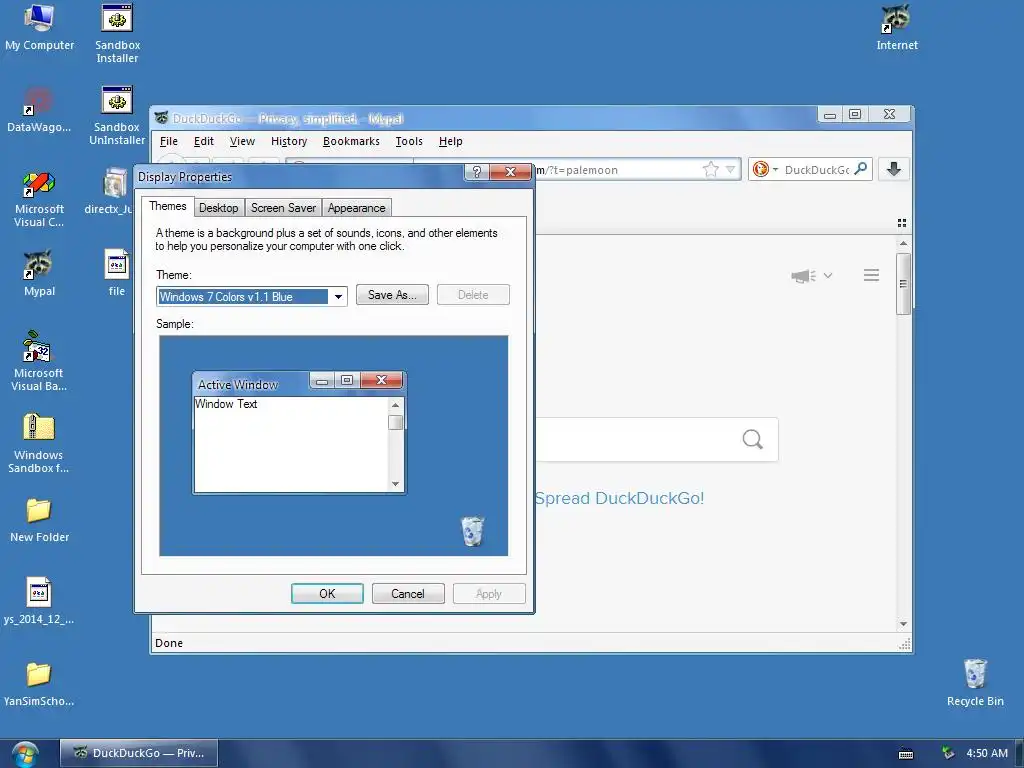Bookmark page with star icon in Mypal

tap(711, 170)
